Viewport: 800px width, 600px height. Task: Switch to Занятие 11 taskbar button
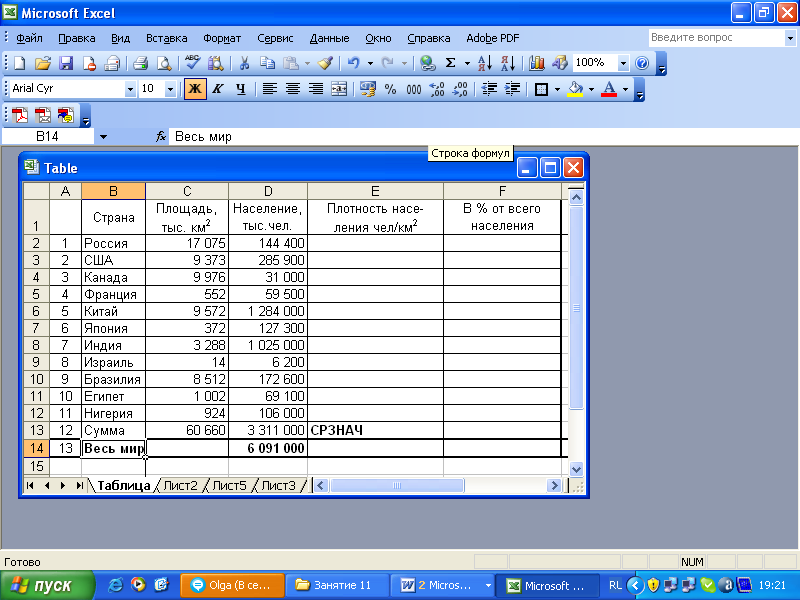click(x=336, y=585)
